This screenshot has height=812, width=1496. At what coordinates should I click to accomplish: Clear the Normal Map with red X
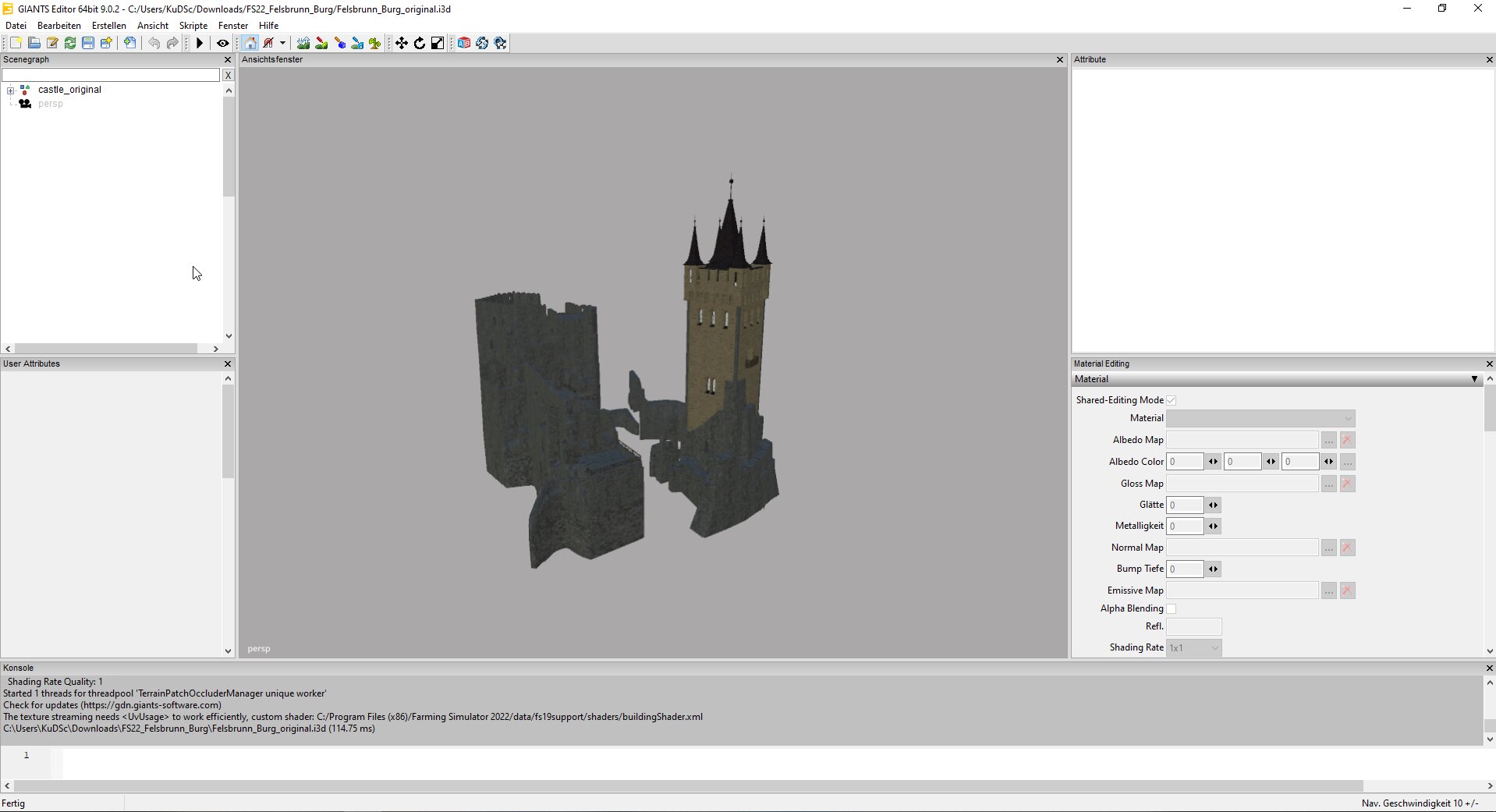1347,548
